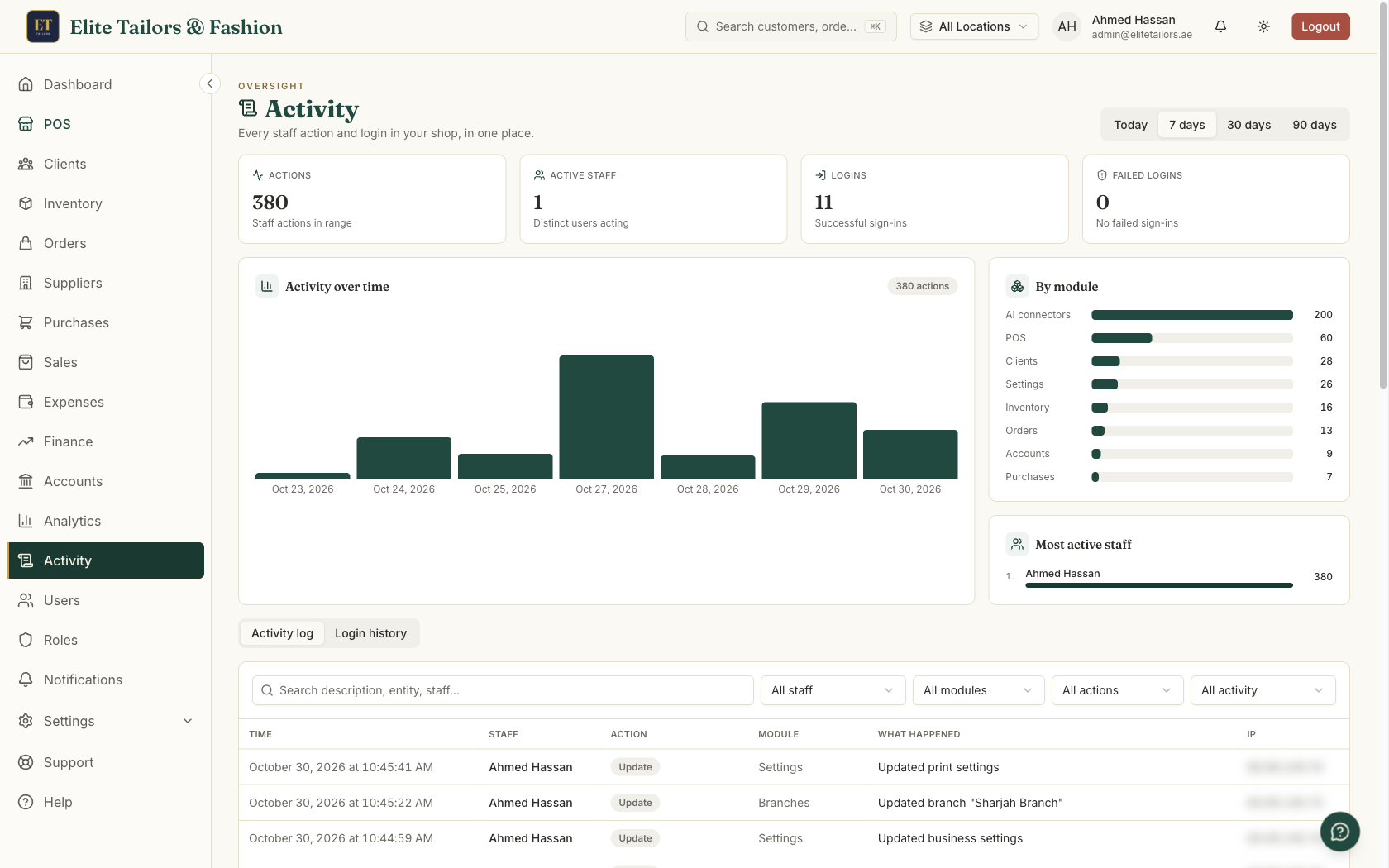
Task: Open Users from the sidebar
Action: [x=106, y=600]
